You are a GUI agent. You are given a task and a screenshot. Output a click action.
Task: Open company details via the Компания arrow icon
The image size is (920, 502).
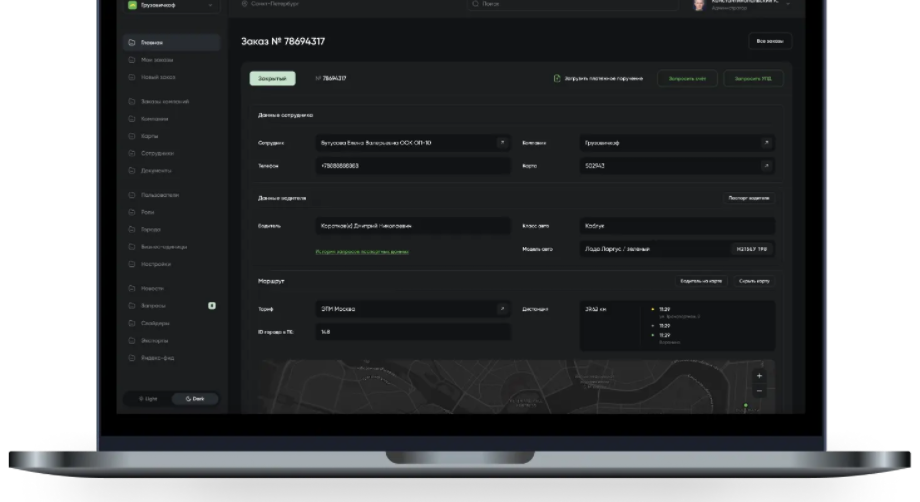click(x=766, y=143)
